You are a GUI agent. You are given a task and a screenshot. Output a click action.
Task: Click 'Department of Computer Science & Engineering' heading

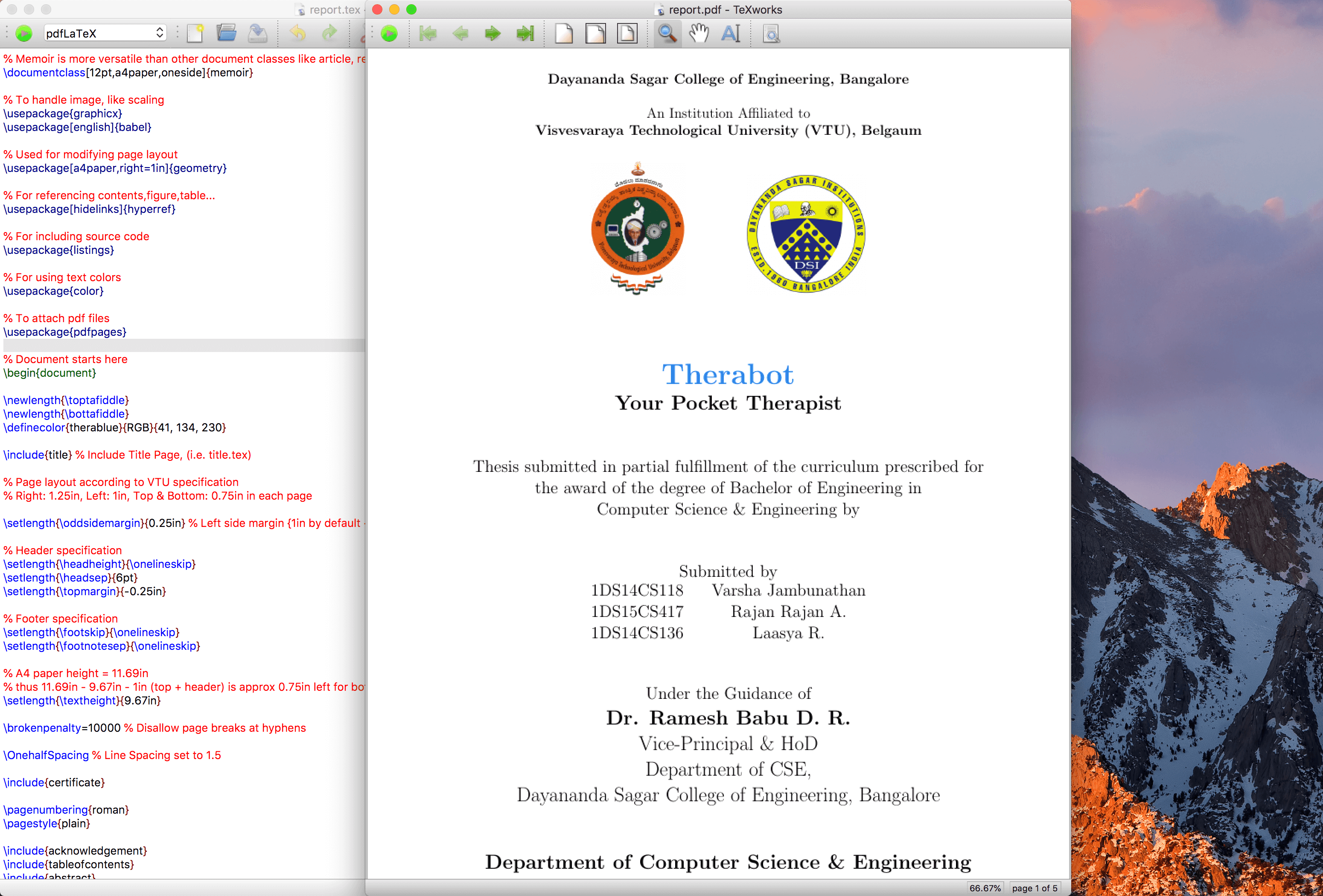(x=728, y=862)
